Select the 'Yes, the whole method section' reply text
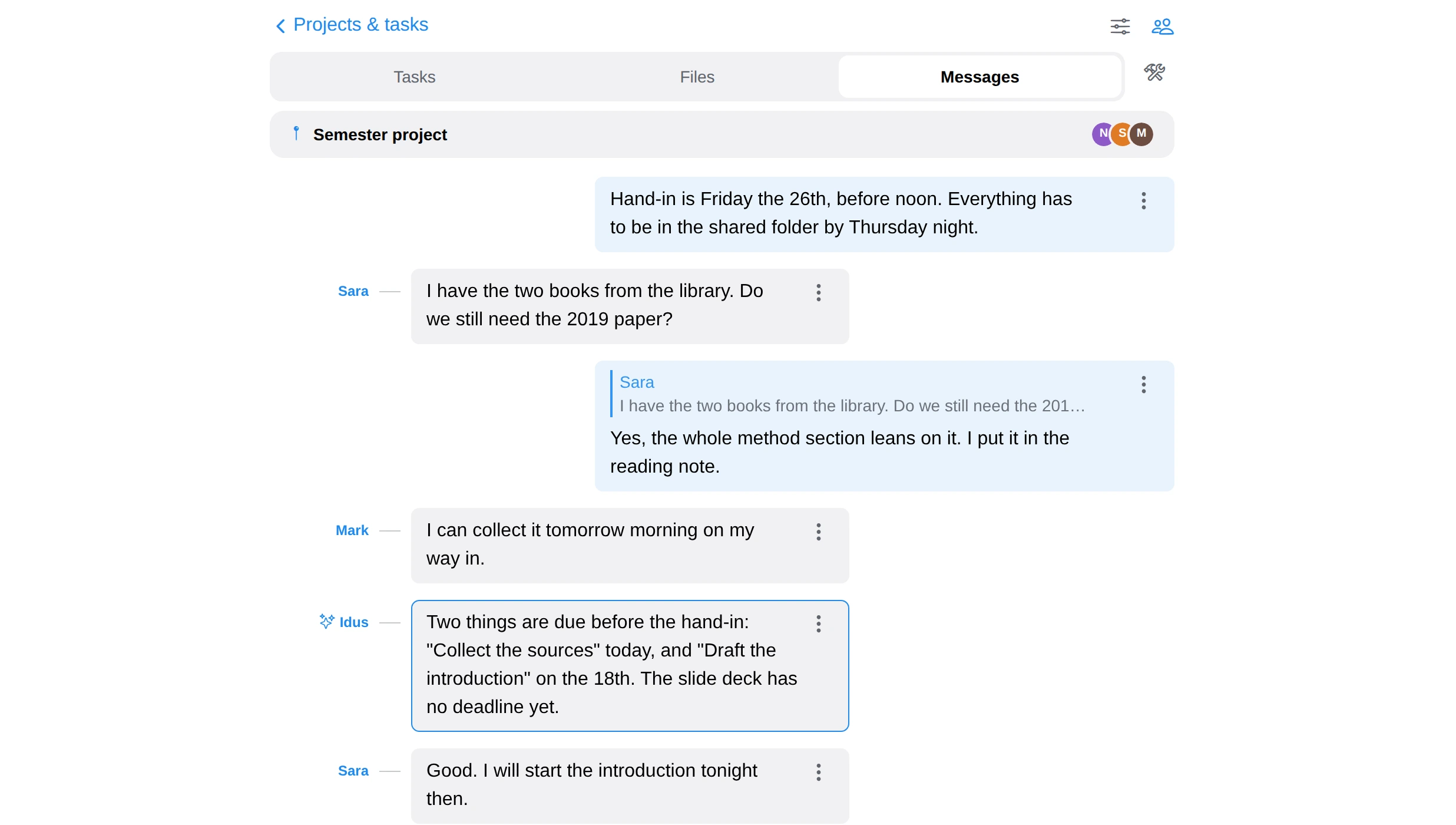This screenshot has height=825, width=1456. click(x=839, y=453)
